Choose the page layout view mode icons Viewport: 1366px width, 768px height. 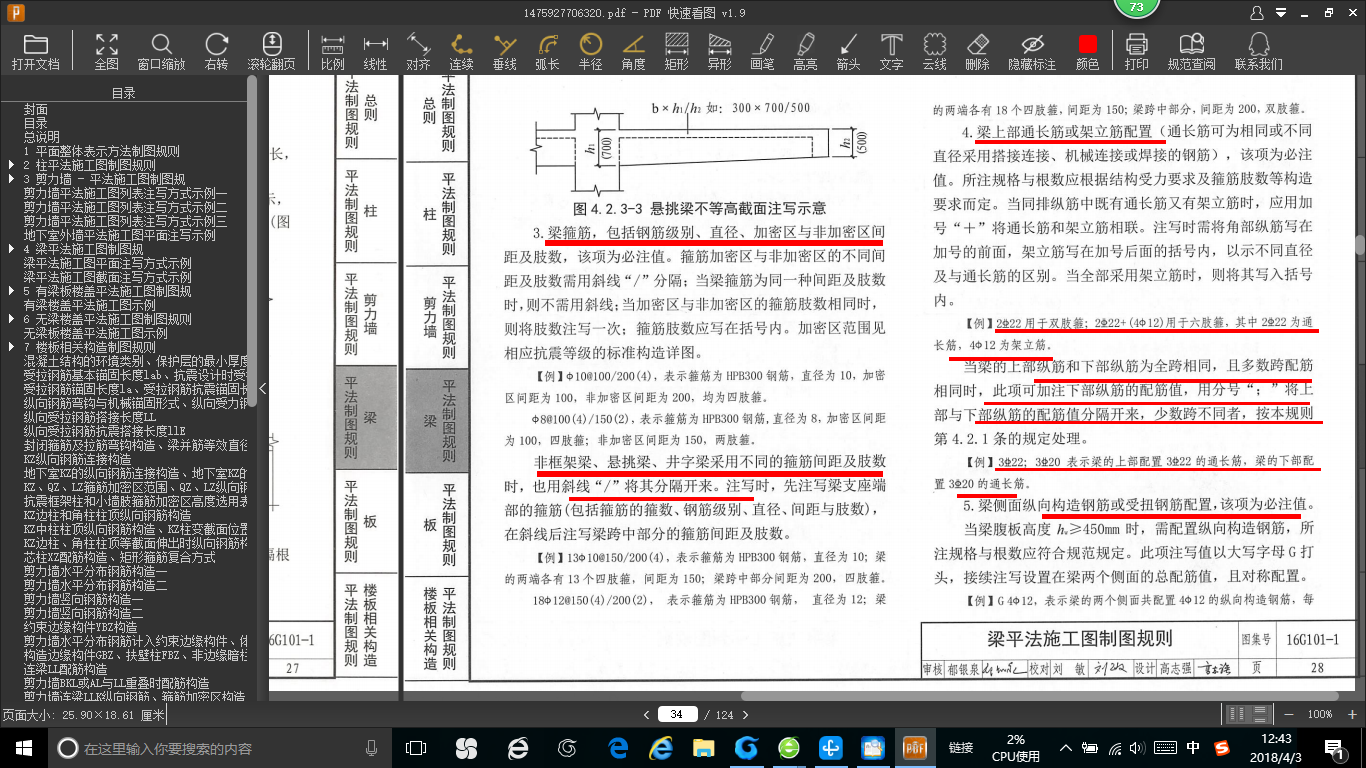click(x=1249, y=714)
